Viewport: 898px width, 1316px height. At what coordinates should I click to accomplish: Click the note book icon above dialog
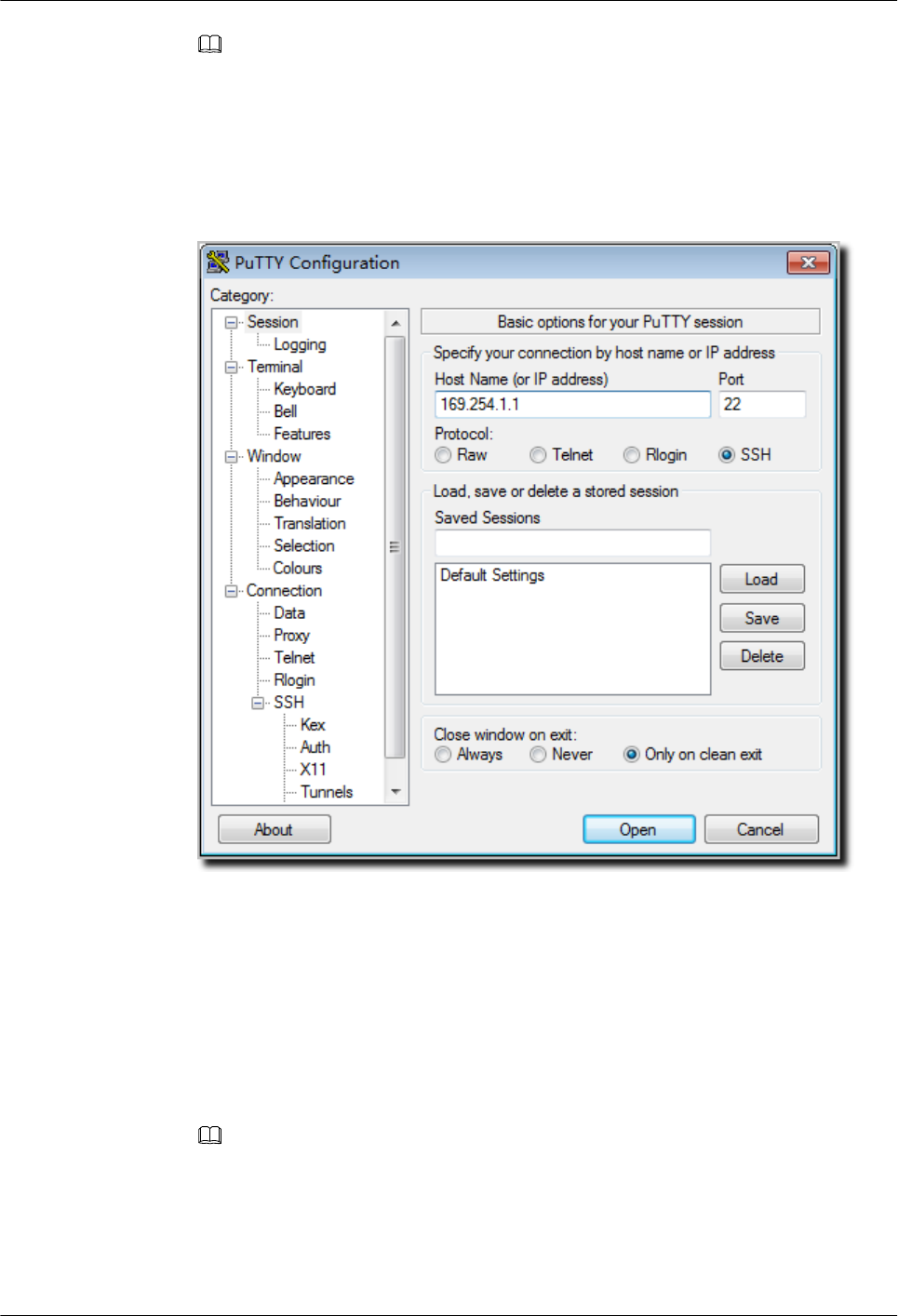click(x=210, y=45)
